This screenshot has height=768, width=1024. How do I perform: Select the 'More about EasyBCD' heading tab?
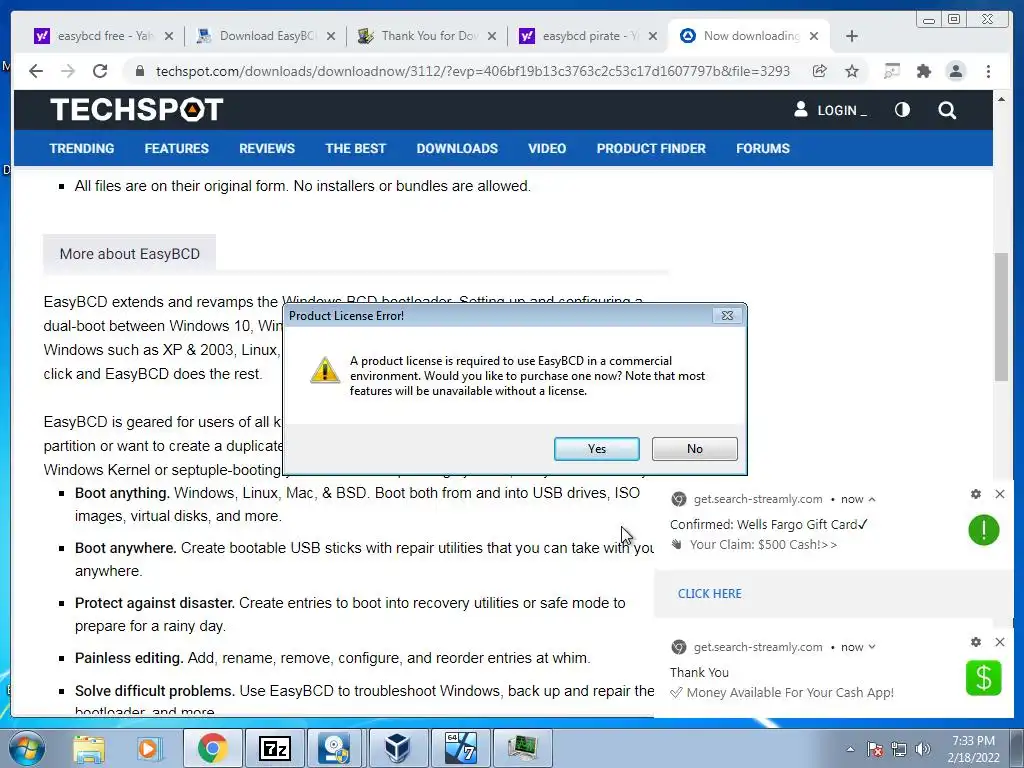point(129,254)
